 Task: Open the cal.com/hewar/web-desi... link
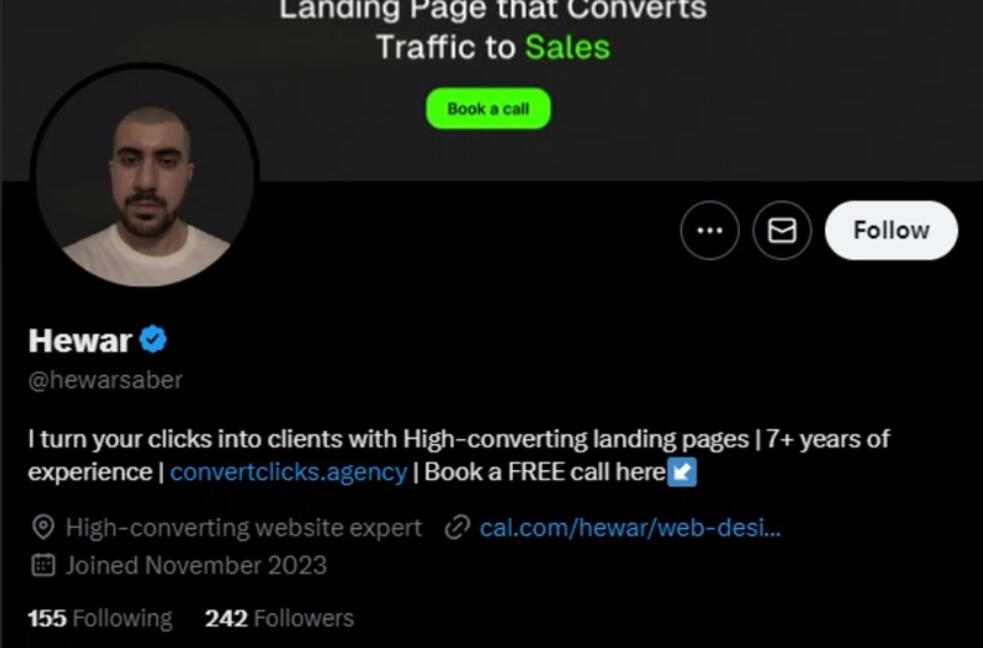coord(630,528)
